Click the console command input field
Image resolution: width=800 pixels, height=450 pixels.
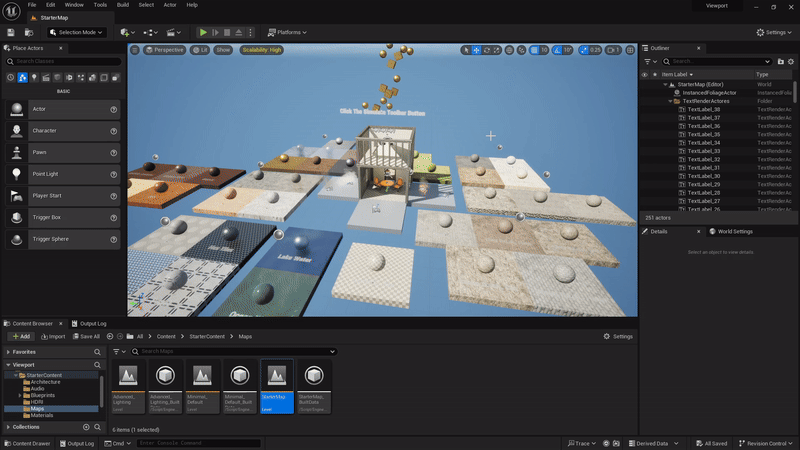pyautogui.click(x=199, y=443)
